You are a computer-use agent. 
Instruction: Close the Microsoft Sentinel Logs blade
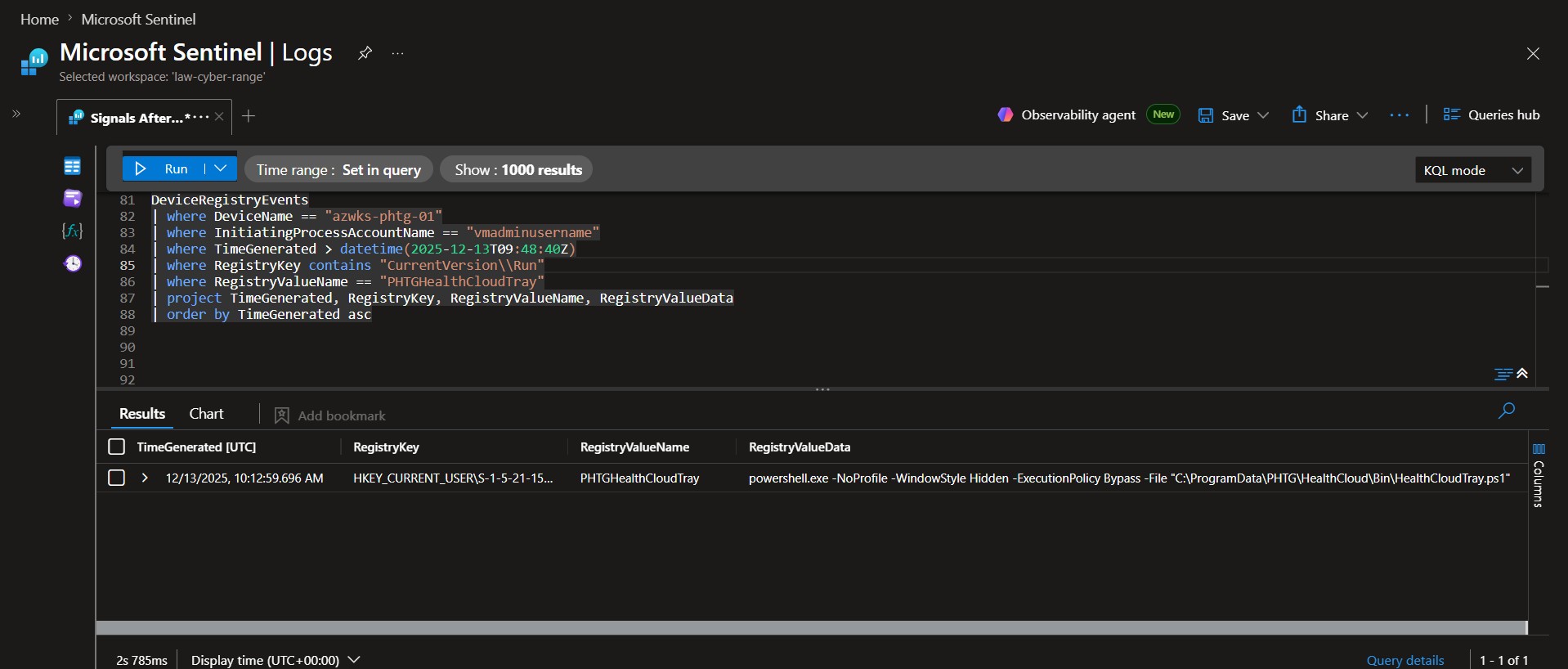(1533, 53)
